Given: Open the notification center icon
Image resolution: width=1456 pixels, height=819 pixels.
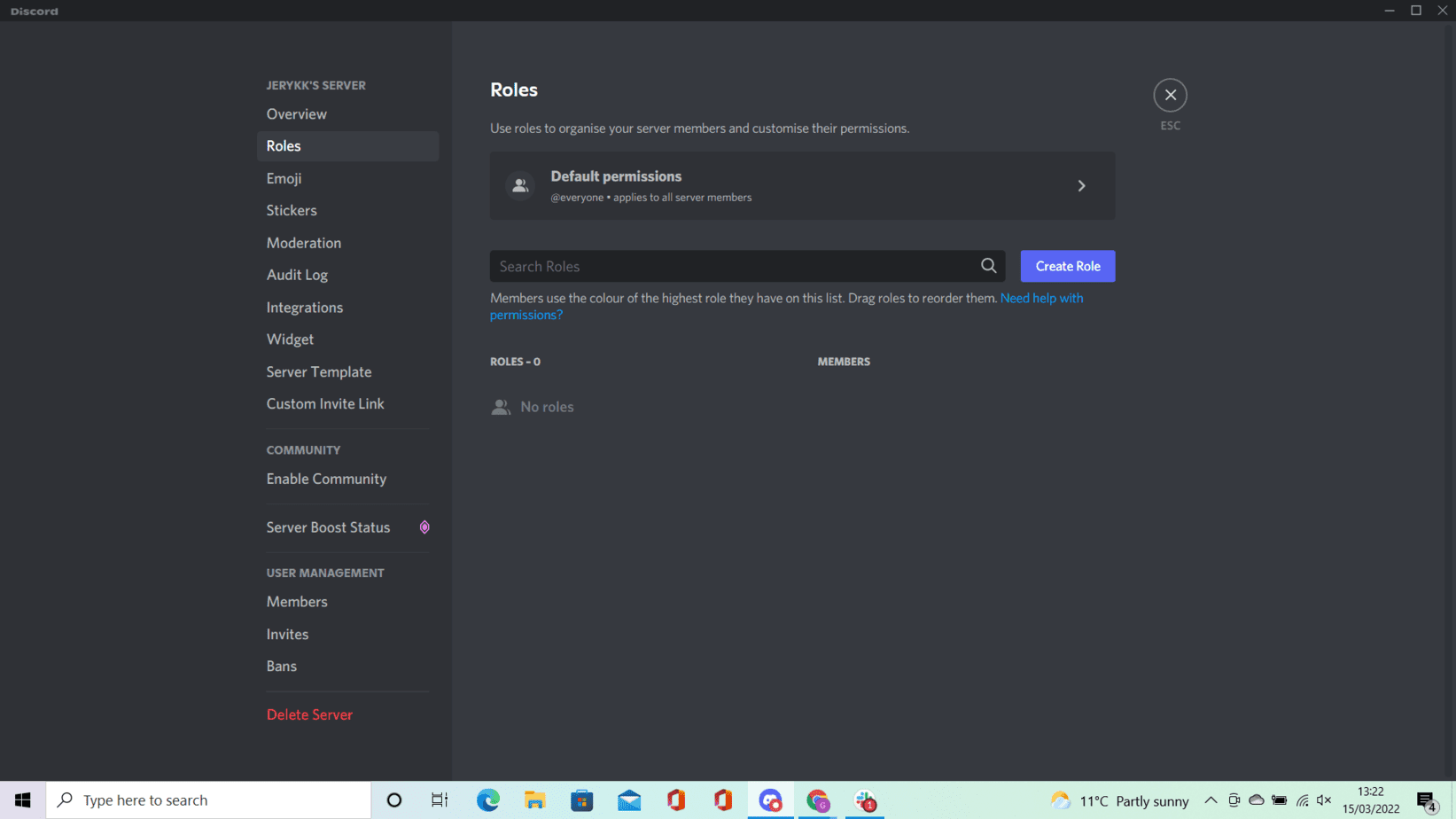Looking at the screenshot, I should tap(1427, 801).
